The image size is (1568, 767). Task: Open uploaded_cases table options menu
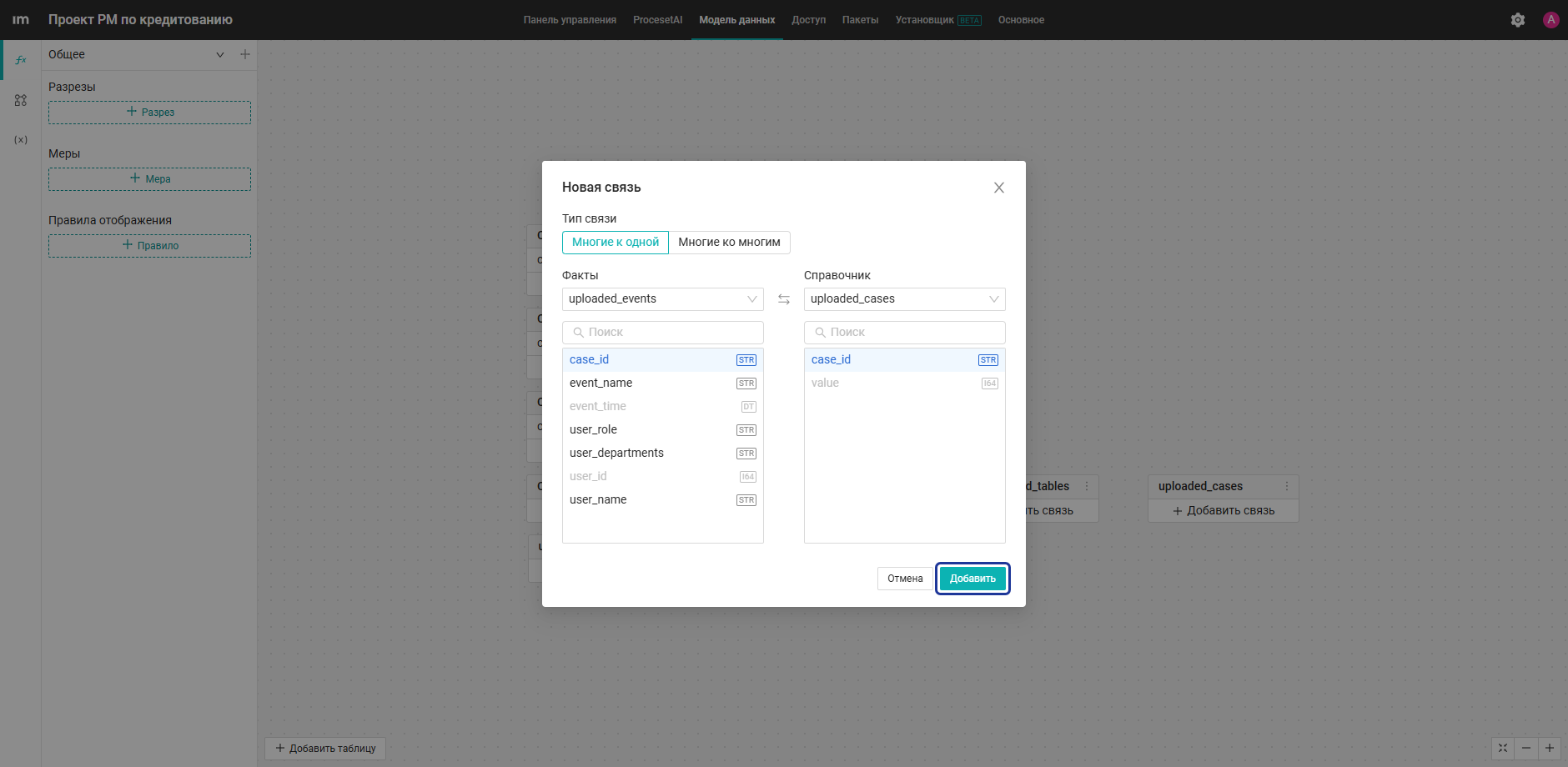pyautogui.click(x=1287, y=486)
